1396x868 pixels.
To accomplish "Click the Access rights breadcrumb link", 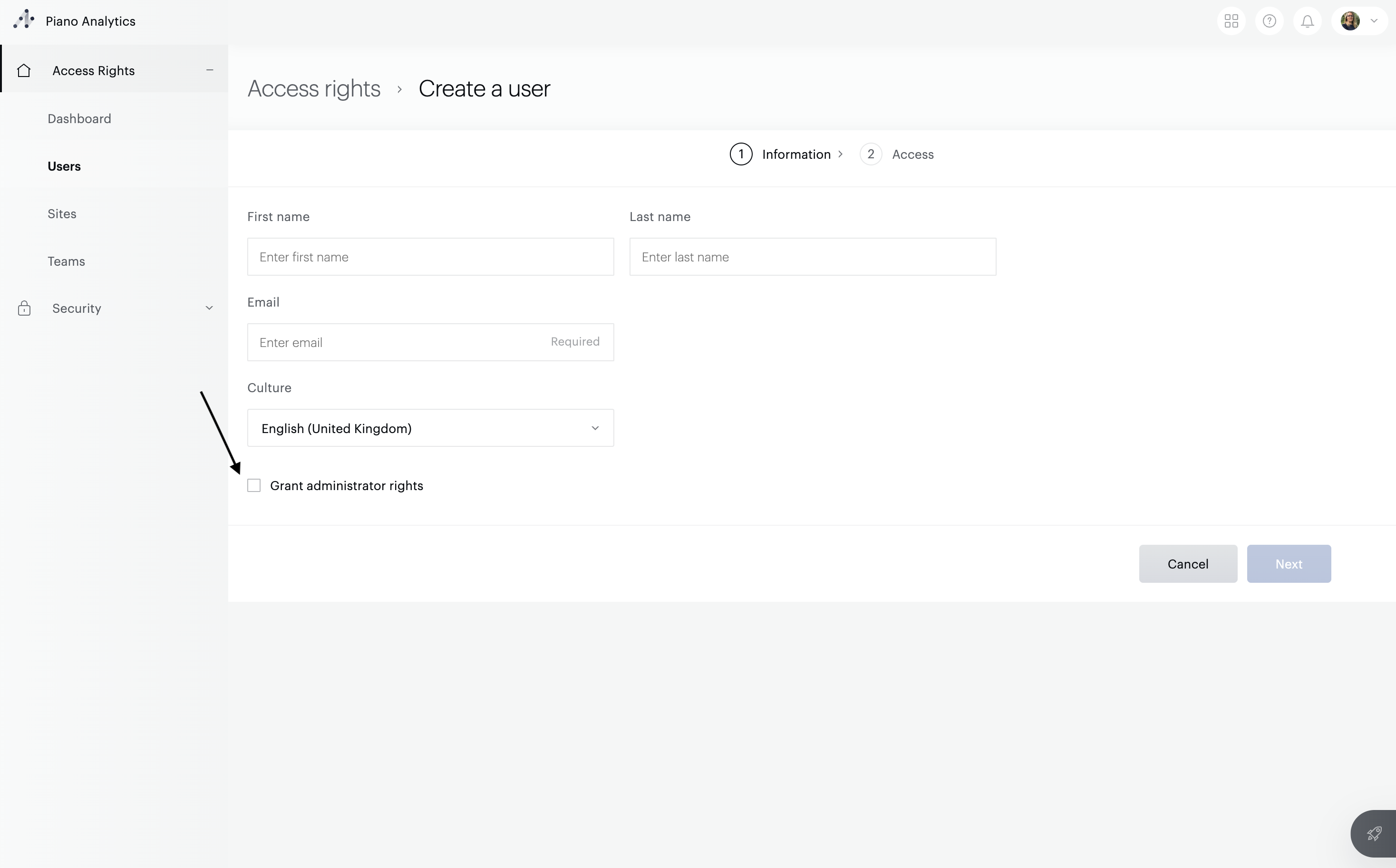I will (x=313, y=88).
